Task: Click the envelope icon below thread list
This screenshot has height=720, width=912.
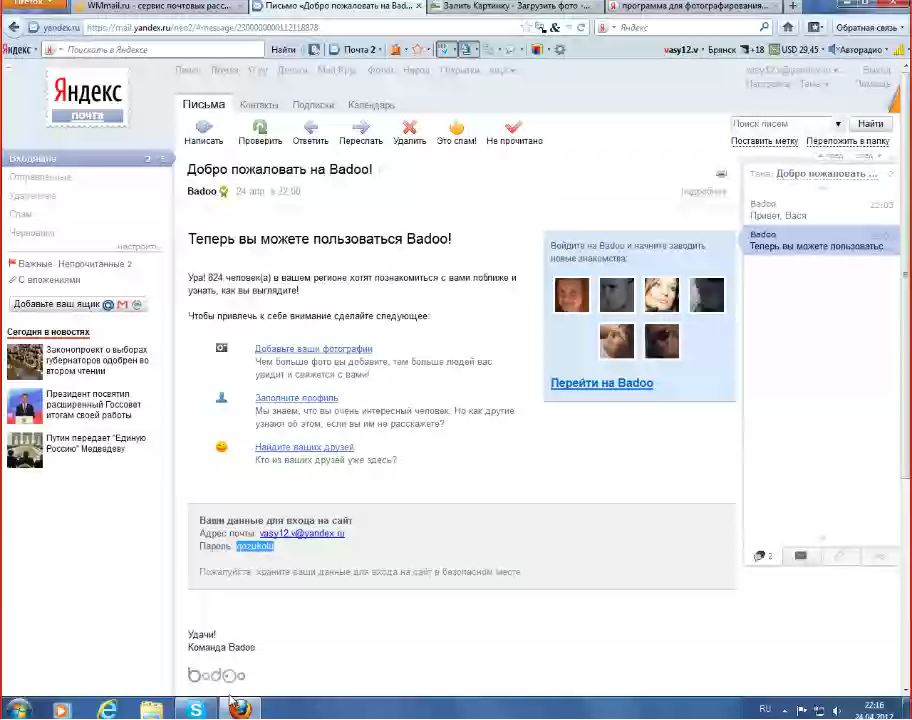Action: [801, 556]
